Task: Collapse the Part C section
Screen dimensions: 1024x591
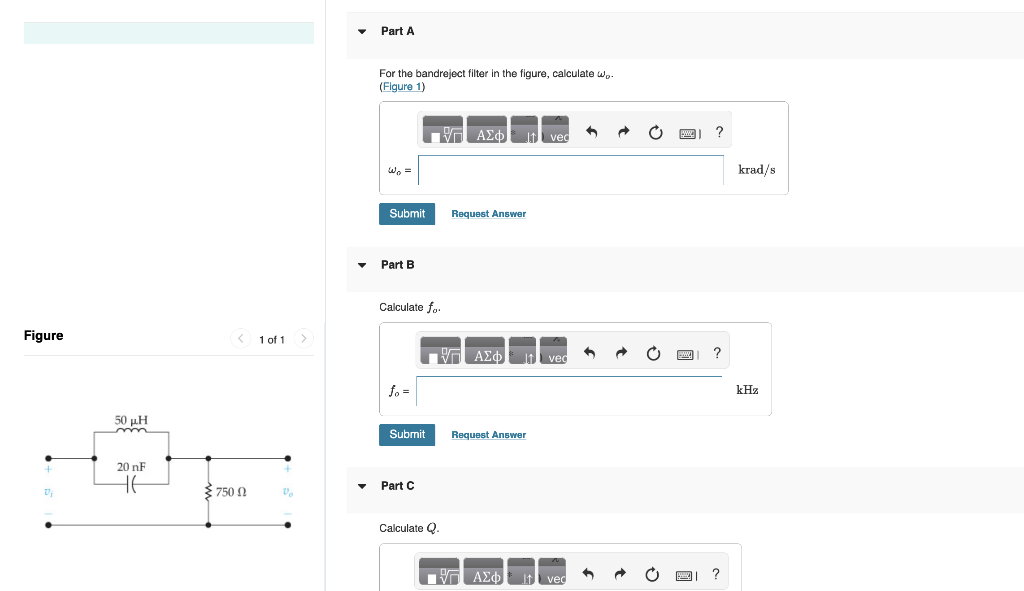Action: tap(362, 486)
